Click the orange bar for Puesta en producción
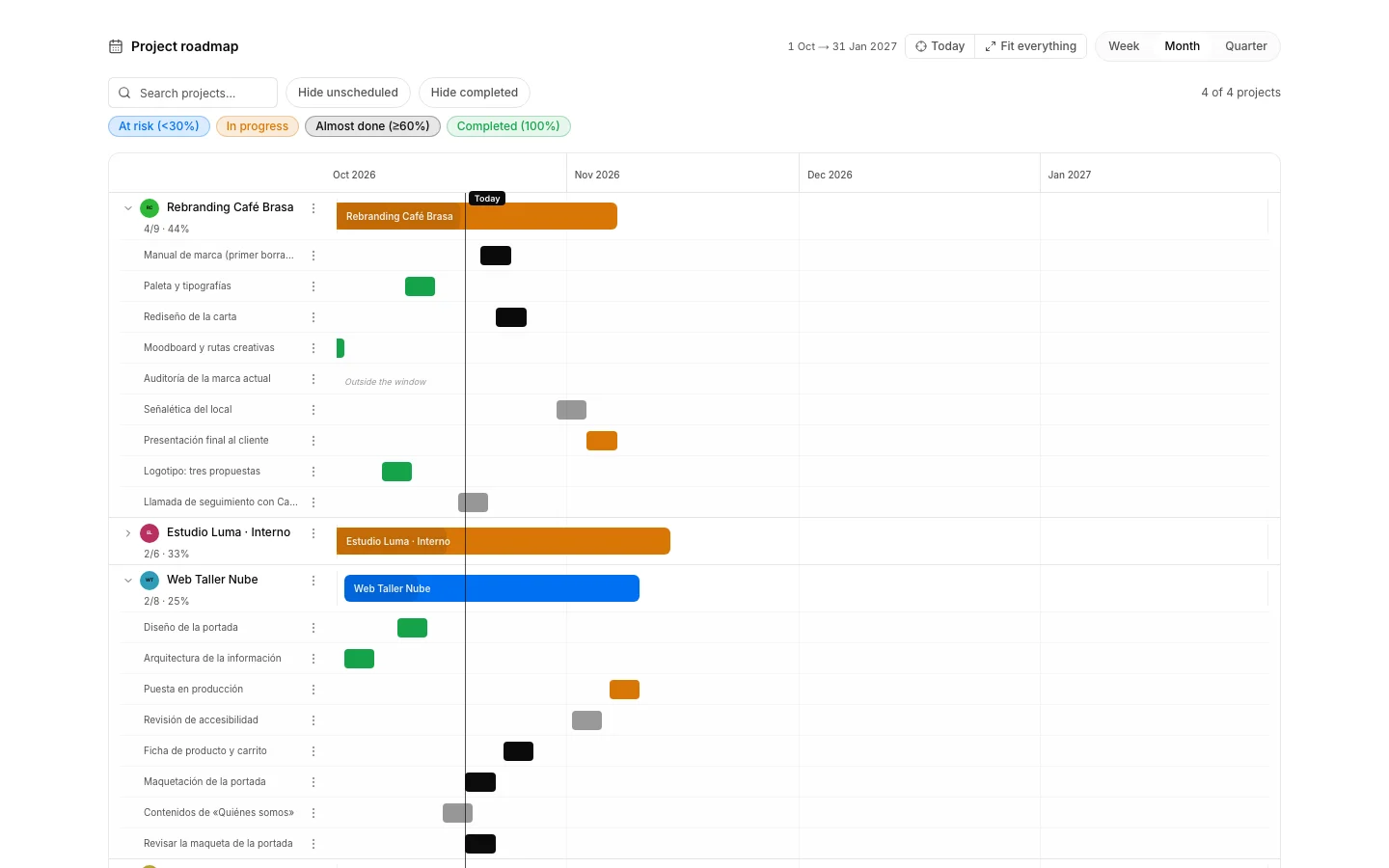 (x=625, y=690)
